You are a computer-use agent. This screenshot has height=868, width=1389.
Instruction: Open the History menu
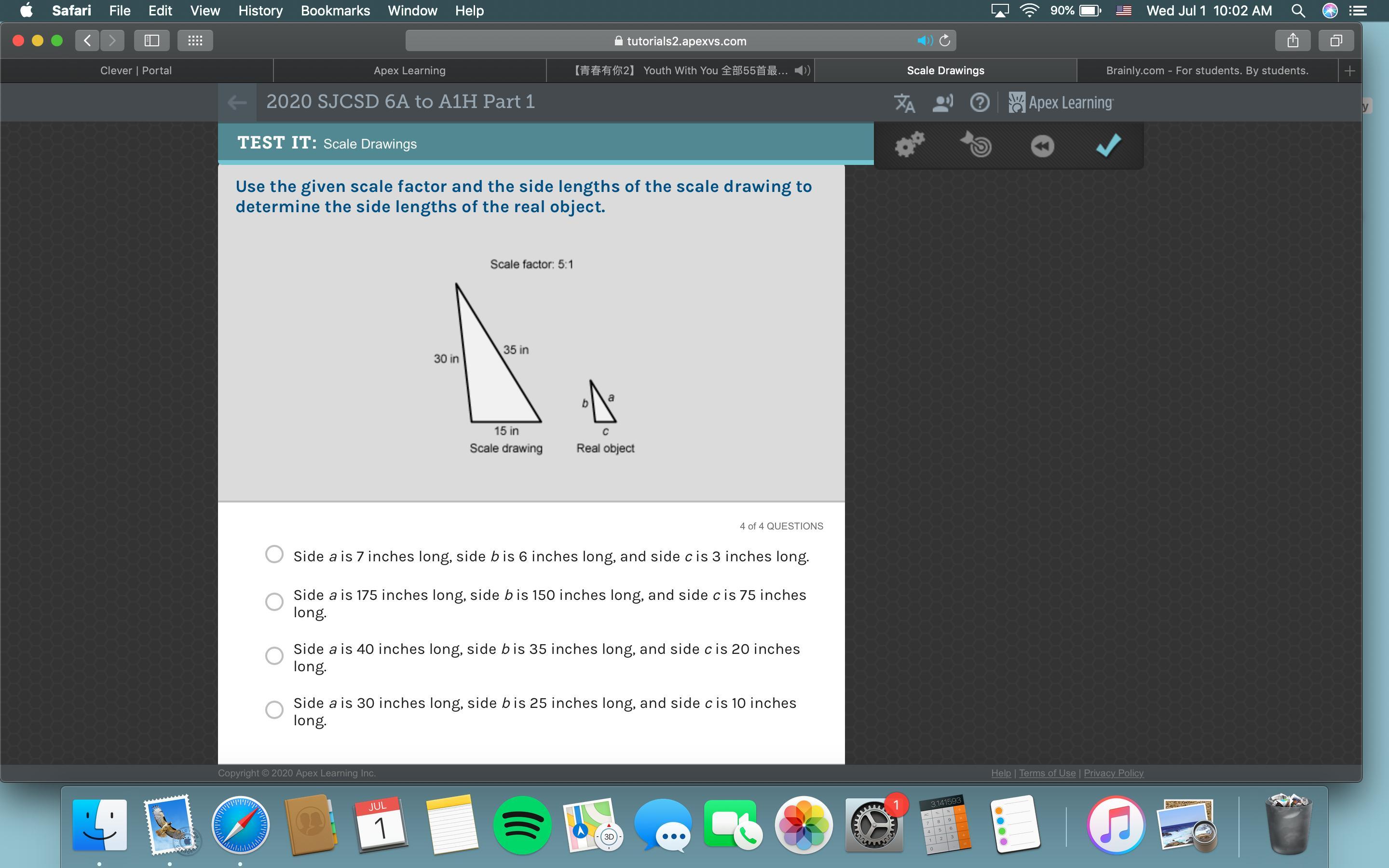(x=260, y=10)
